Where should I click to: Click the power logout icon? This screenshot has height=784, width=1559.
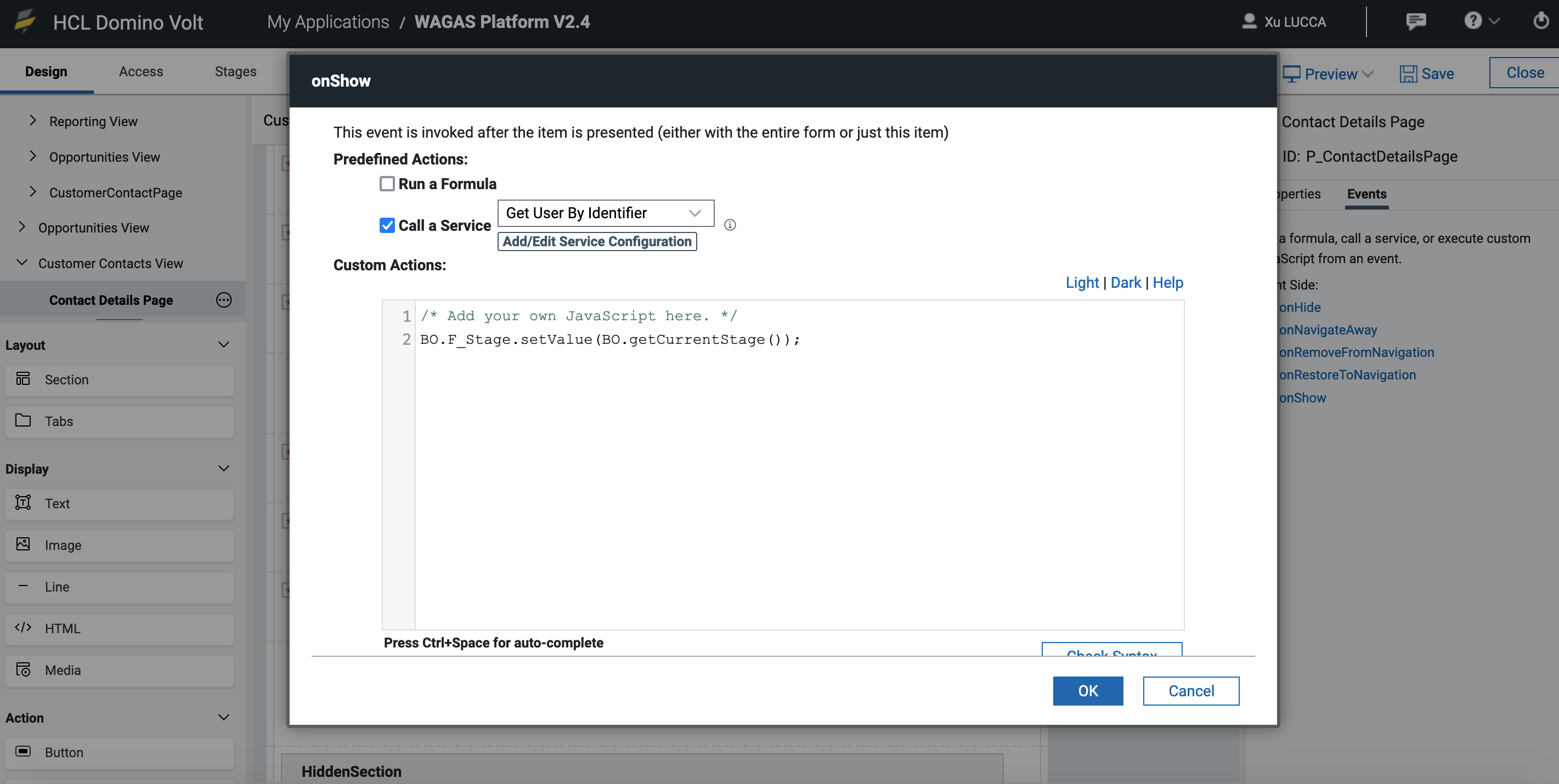coord(1541,21)
